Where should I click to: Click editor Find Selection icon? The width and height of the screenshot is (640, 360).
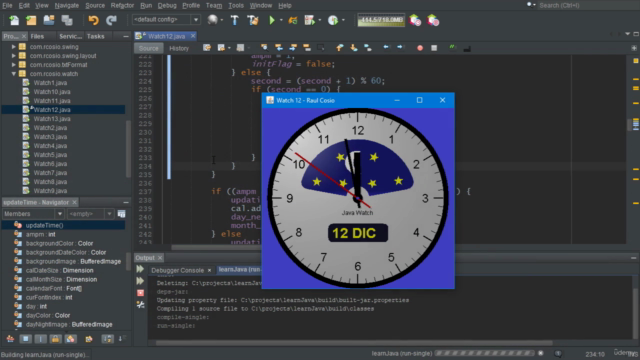point(264,48)
